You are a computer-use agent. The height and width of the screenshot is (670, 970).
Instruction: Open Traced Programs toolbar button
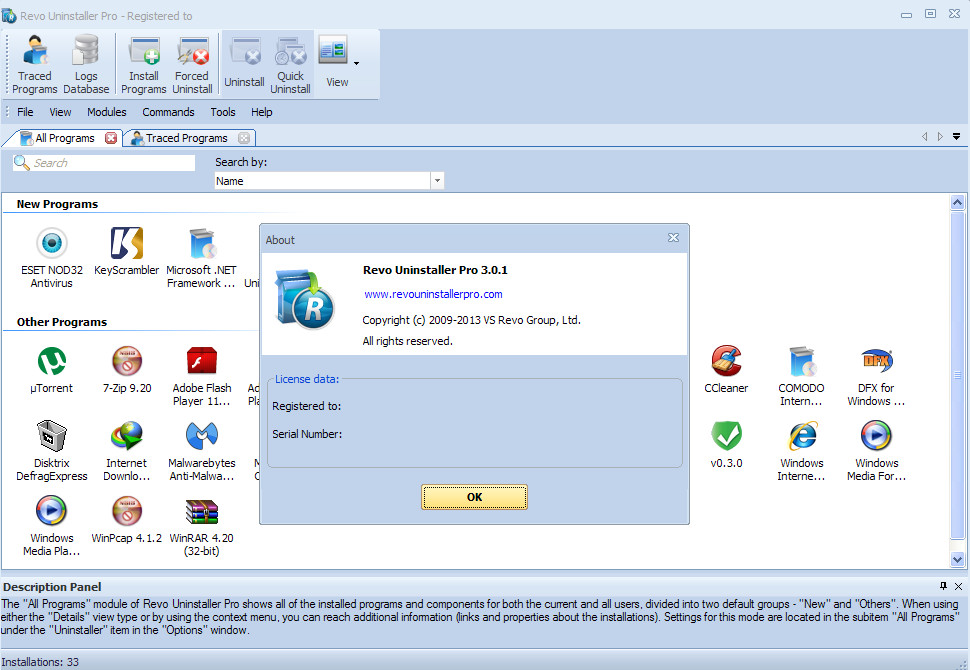[35, 65]
